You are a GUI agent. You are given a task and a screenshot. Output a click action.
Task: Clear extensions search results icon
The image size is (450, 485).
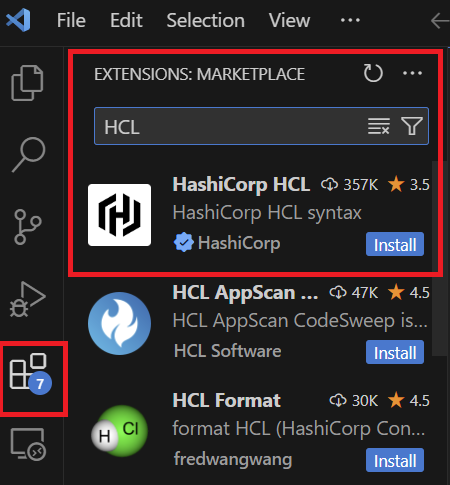pyautogui.click(x=379, y=126)
